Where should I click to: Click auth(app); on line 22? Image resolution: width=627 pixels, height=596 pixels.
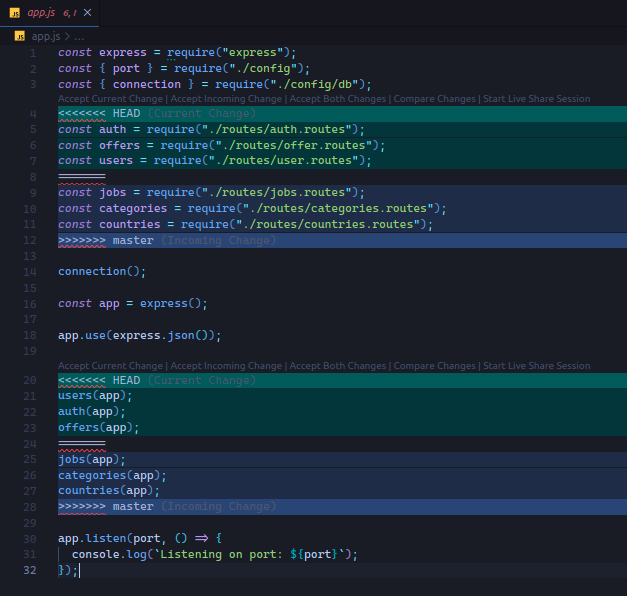click(92, 412)
